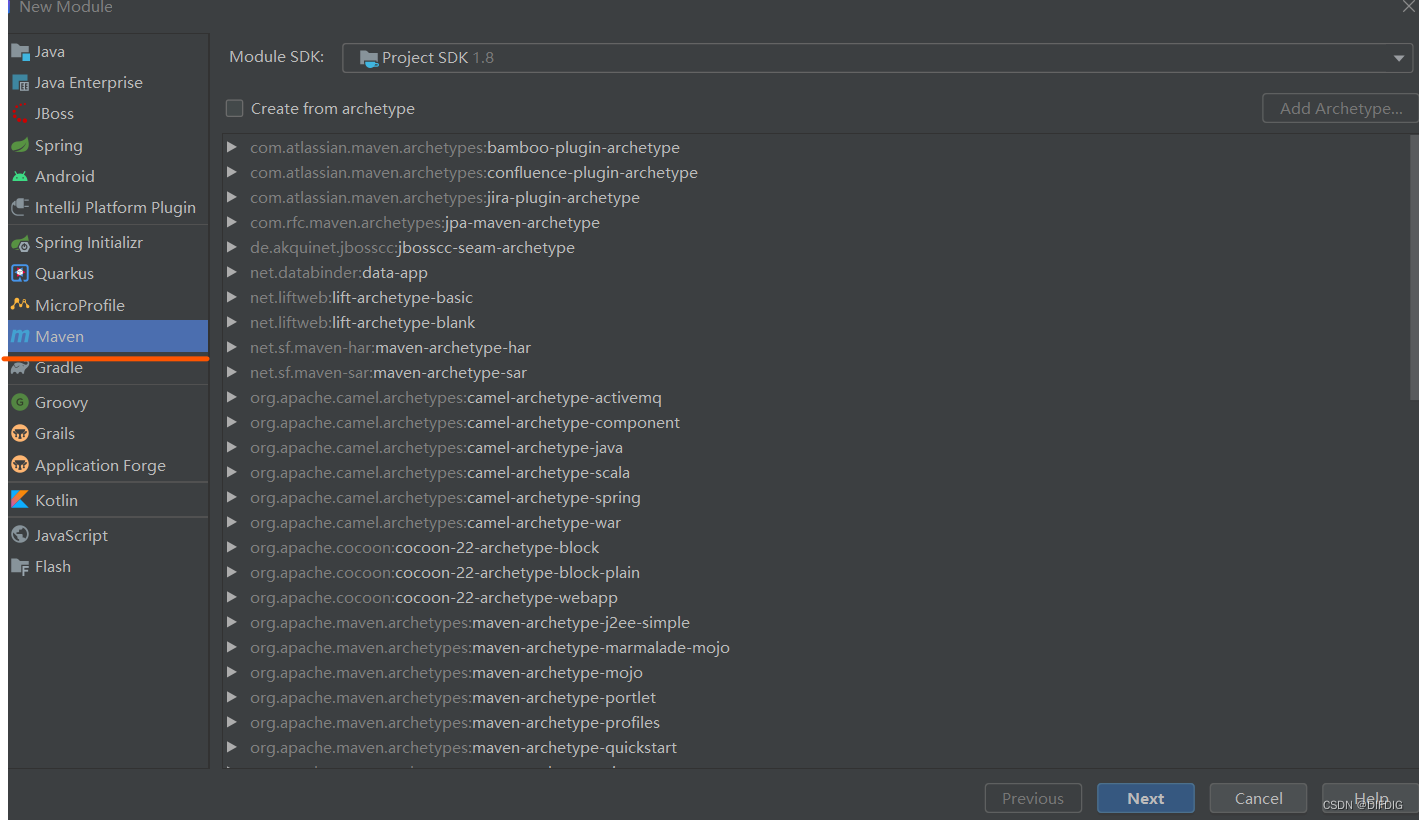Image resolution: width=1419 pixels, height=820 pixels.
Task: Click the Android robot icon
Action: point(20,176)
